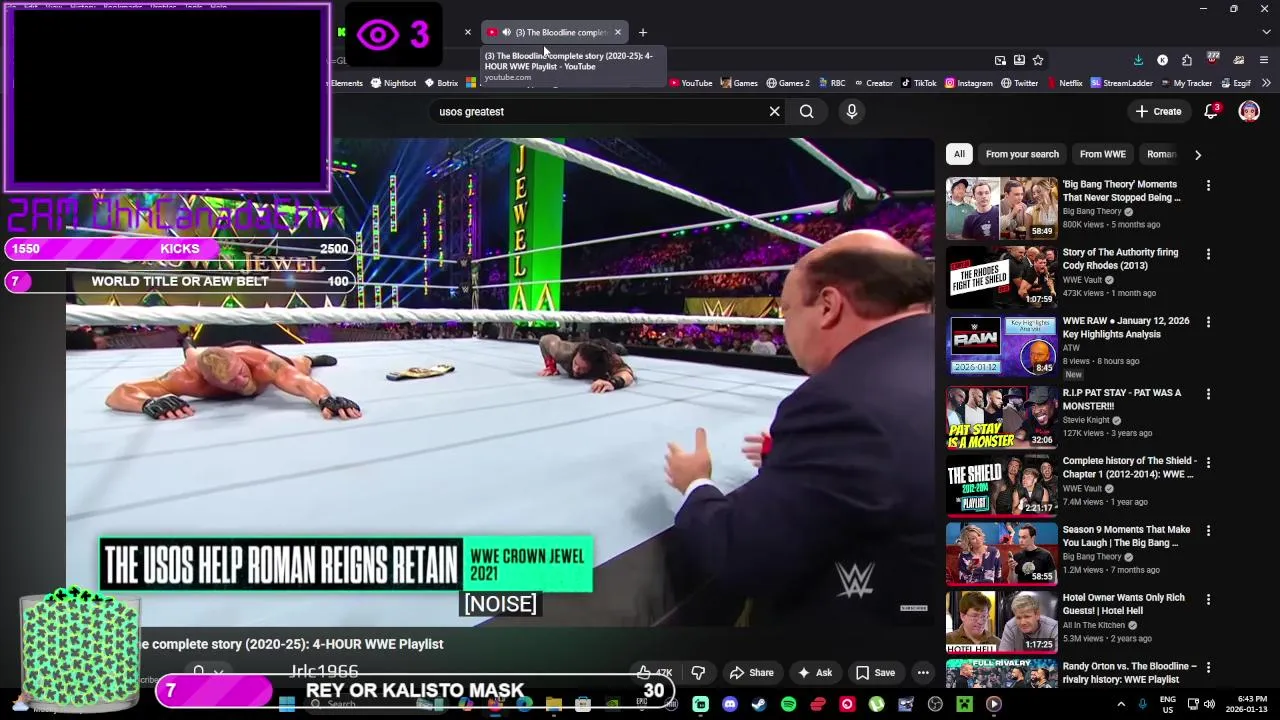This screenshot has height=720, width=1280.
Task: Dislike the video with thumbs down
Action: [x=698, y=673]
